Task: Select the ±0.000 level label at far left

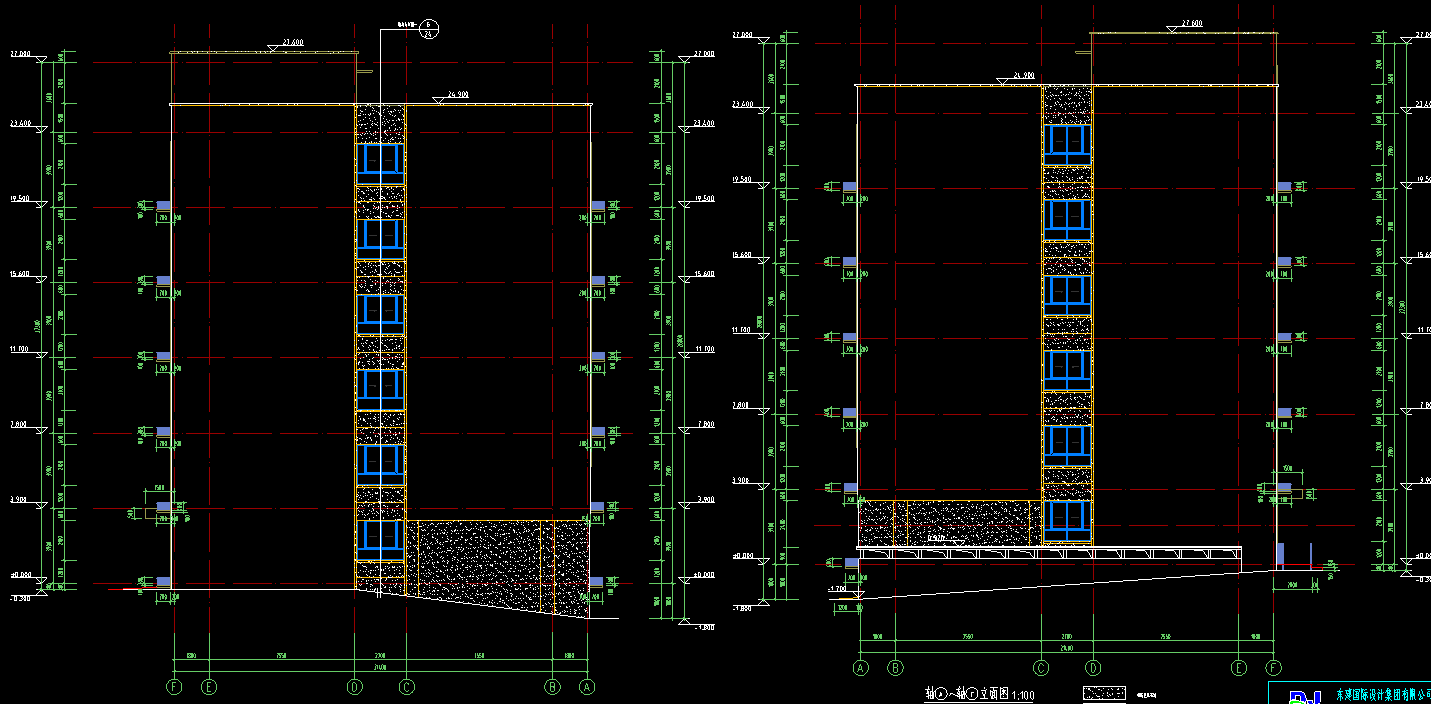Action: 22,575
